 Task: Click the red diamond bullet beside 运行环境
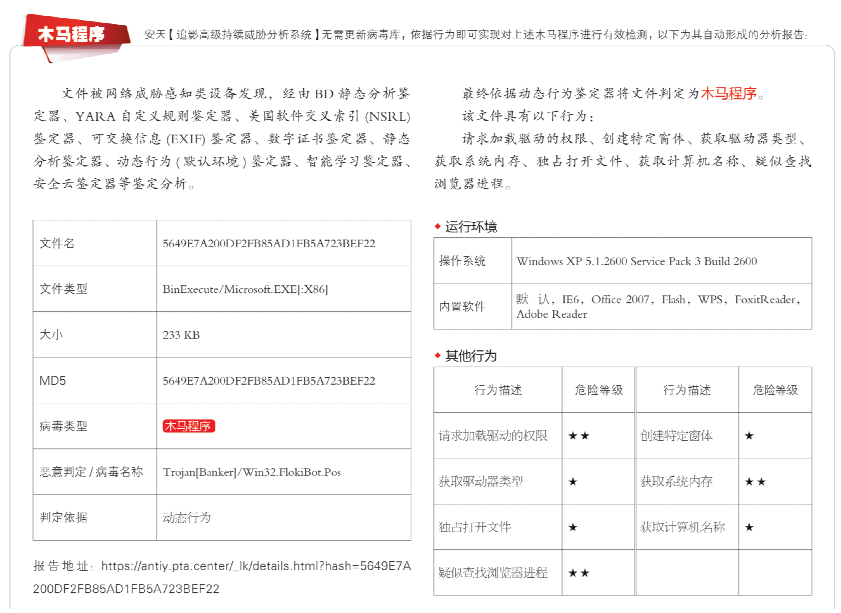pos(438,226)
